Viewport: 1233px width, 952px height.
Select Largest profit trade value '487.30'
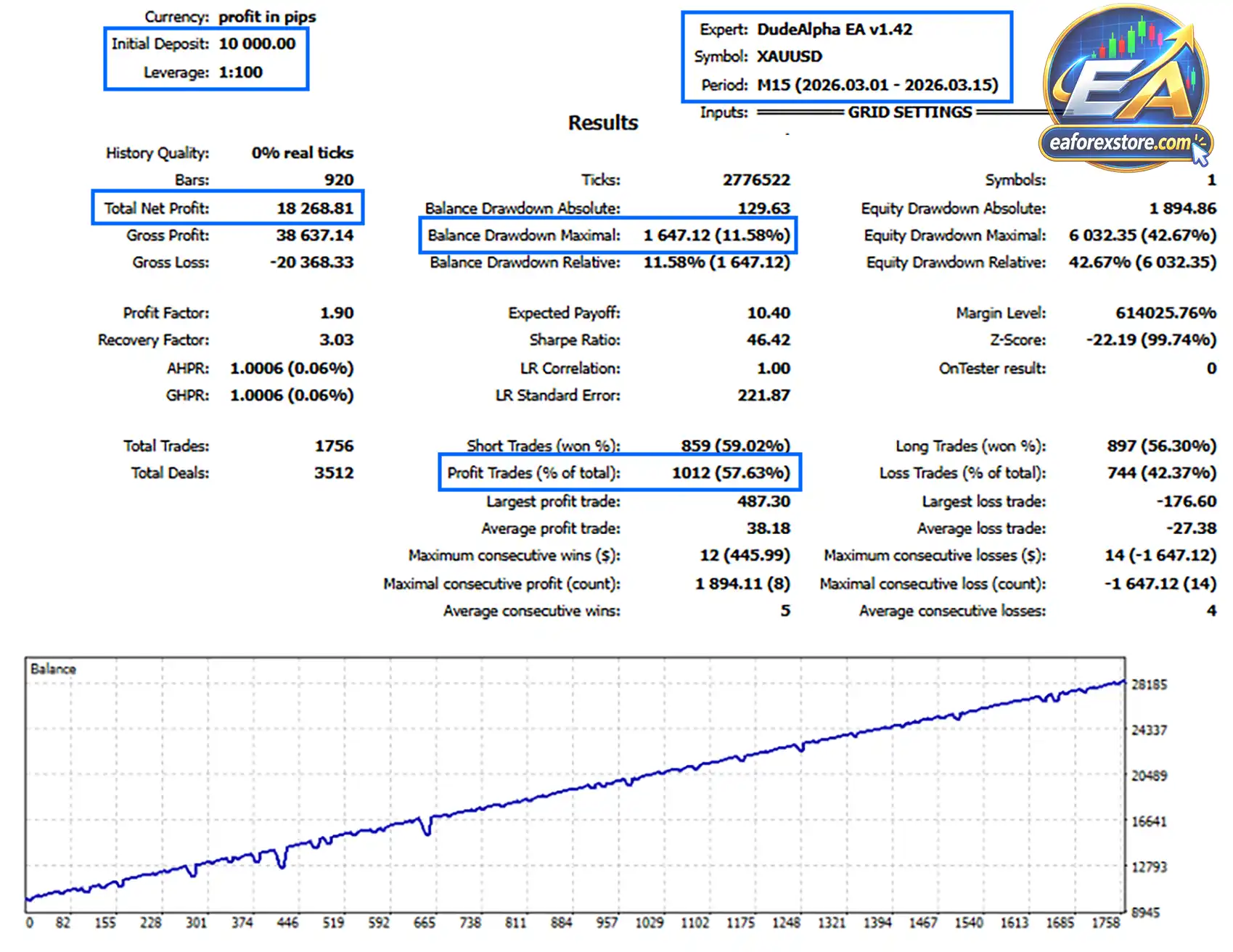click(764, 501)
